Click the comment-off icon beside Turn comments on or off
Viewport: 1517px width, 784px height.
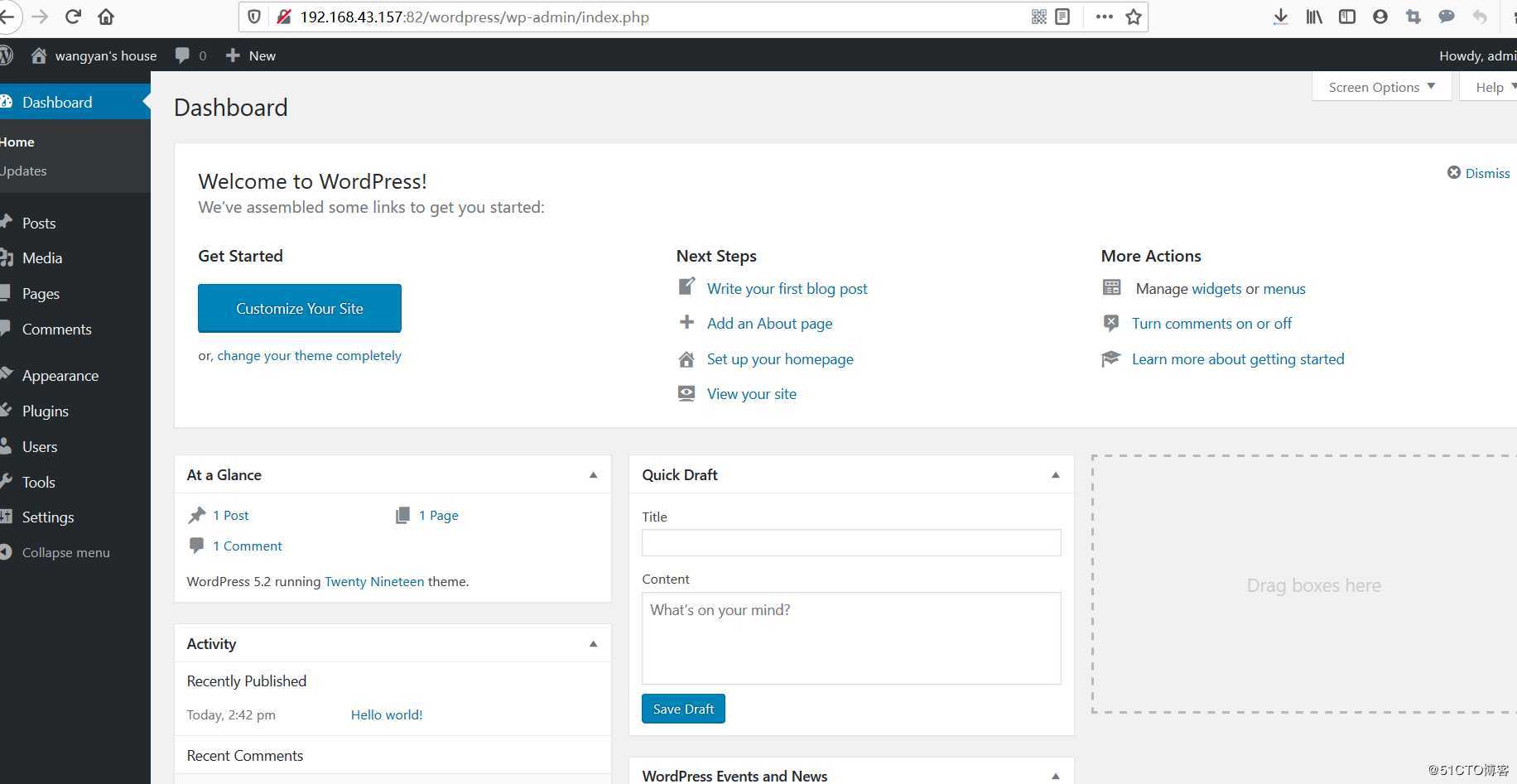pyautogui.click(x=1111, y=323)
